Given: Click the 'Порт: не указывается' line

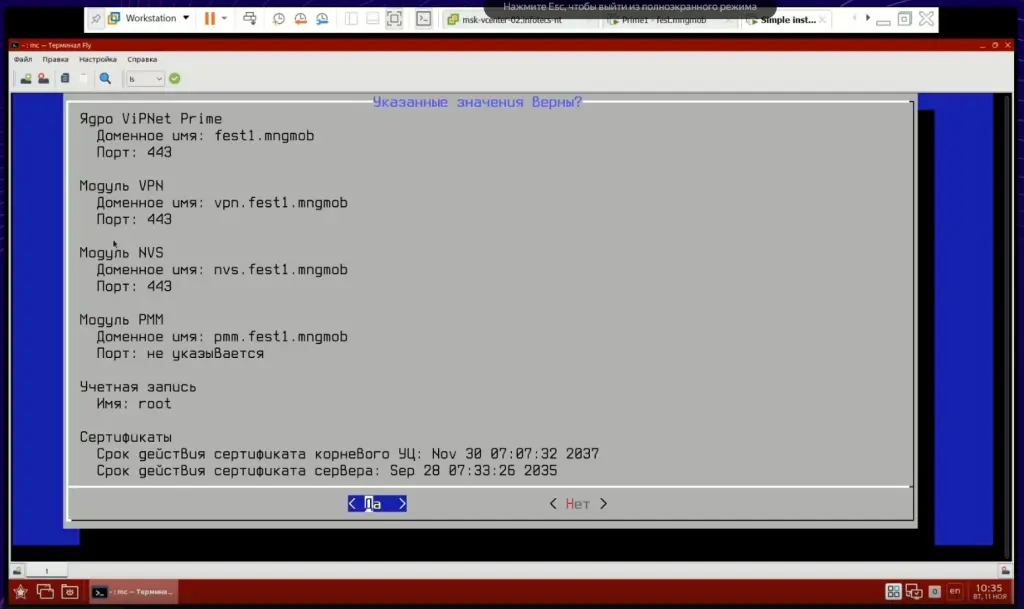Looking at the screenshot, I should 180,354.
